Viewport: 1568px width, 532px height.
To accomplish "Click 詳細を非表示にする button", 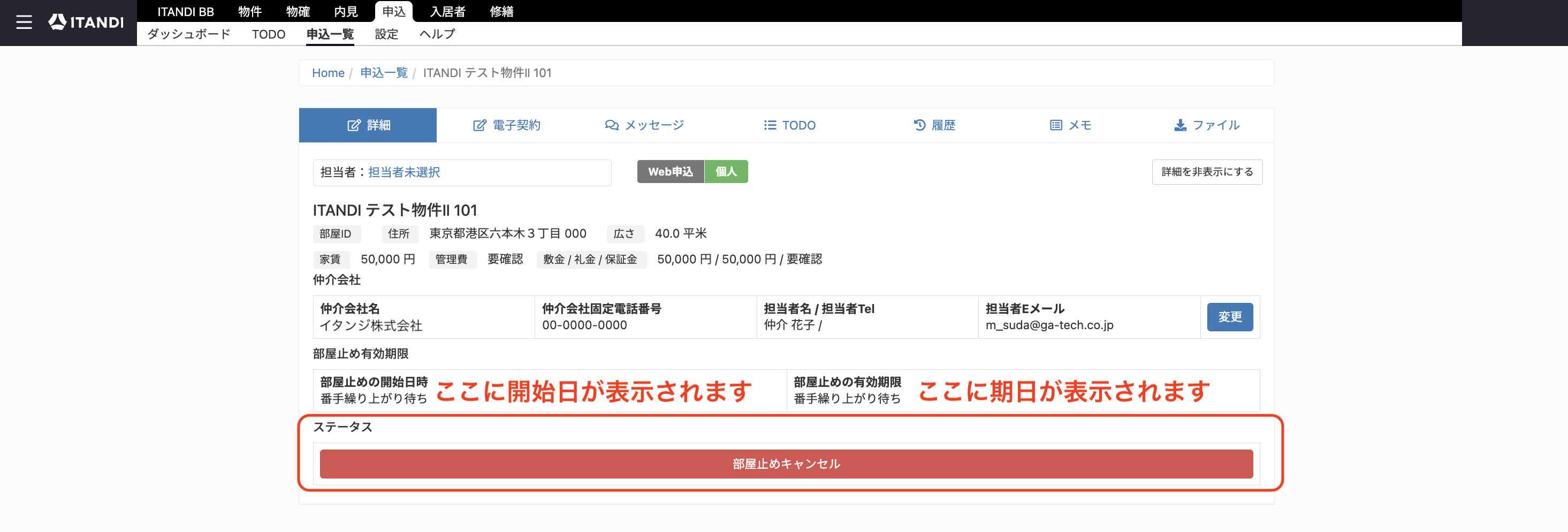I will (x=1207, y=172).
